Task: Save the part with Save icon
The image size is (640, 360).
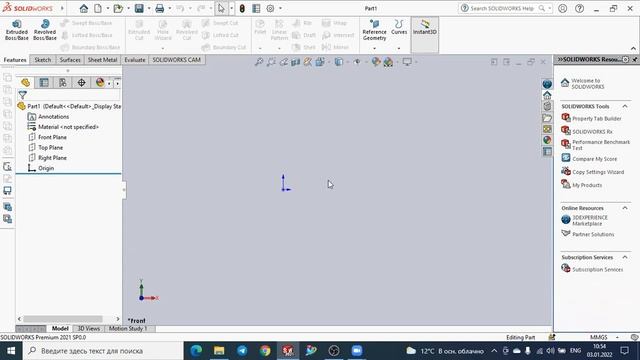Action: point(139,8)
